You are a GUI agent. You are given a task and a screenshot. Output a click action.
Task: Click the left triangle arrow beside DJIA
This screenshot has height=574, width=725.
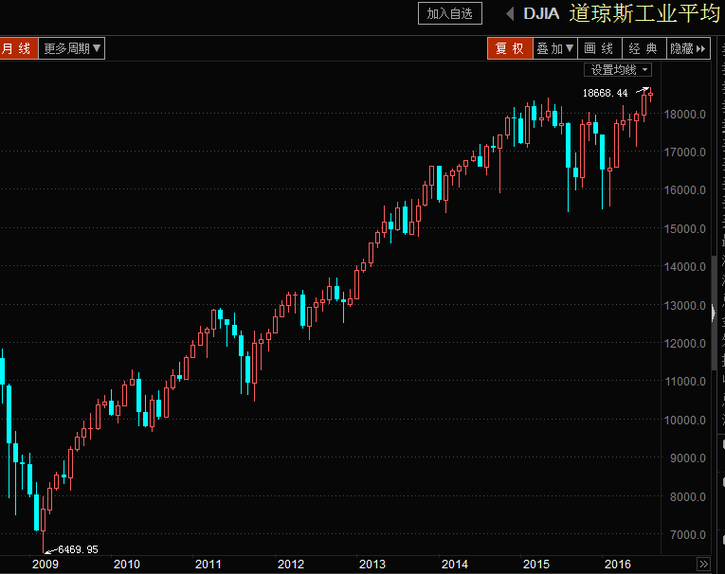(509, 13)
